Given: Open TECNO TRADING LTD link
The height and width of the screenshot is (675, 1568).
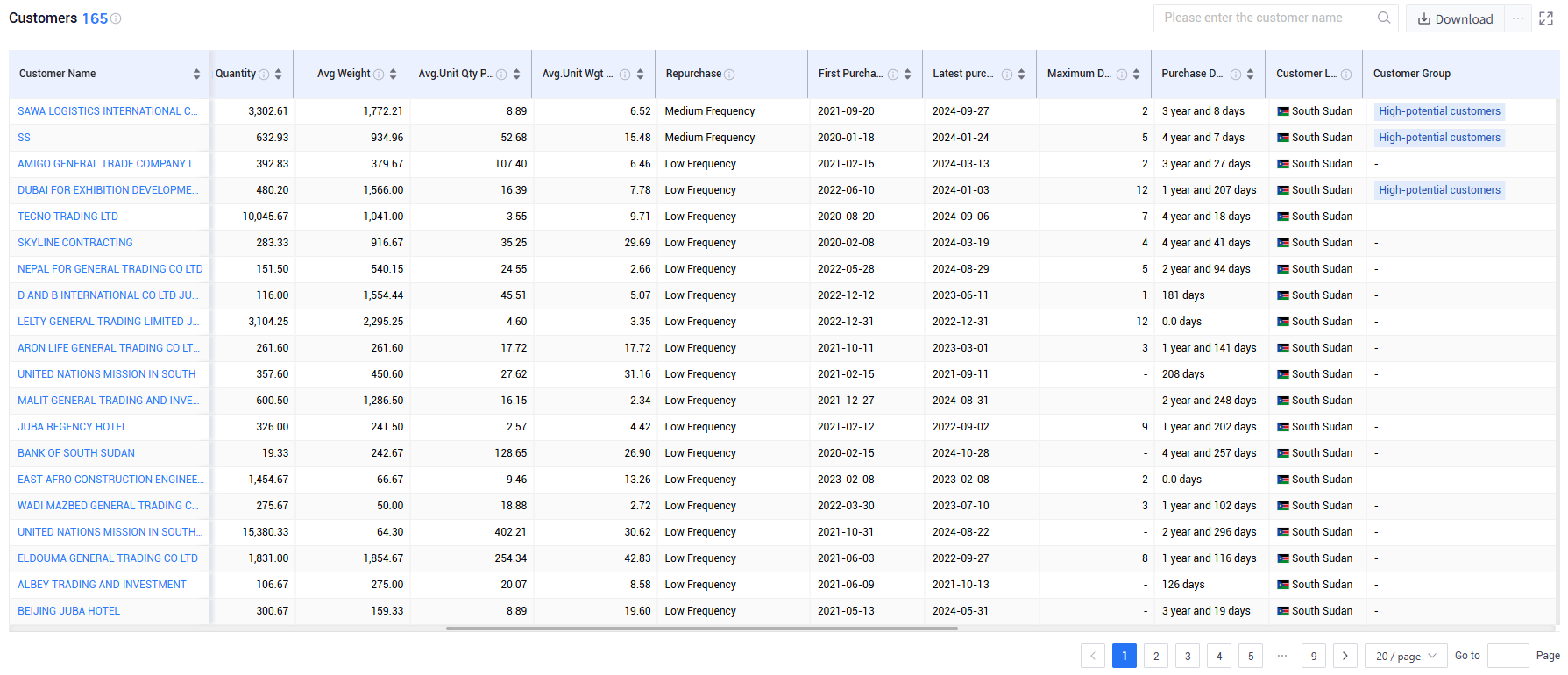Looking at the screenshot, I should (x=67, y=217).
